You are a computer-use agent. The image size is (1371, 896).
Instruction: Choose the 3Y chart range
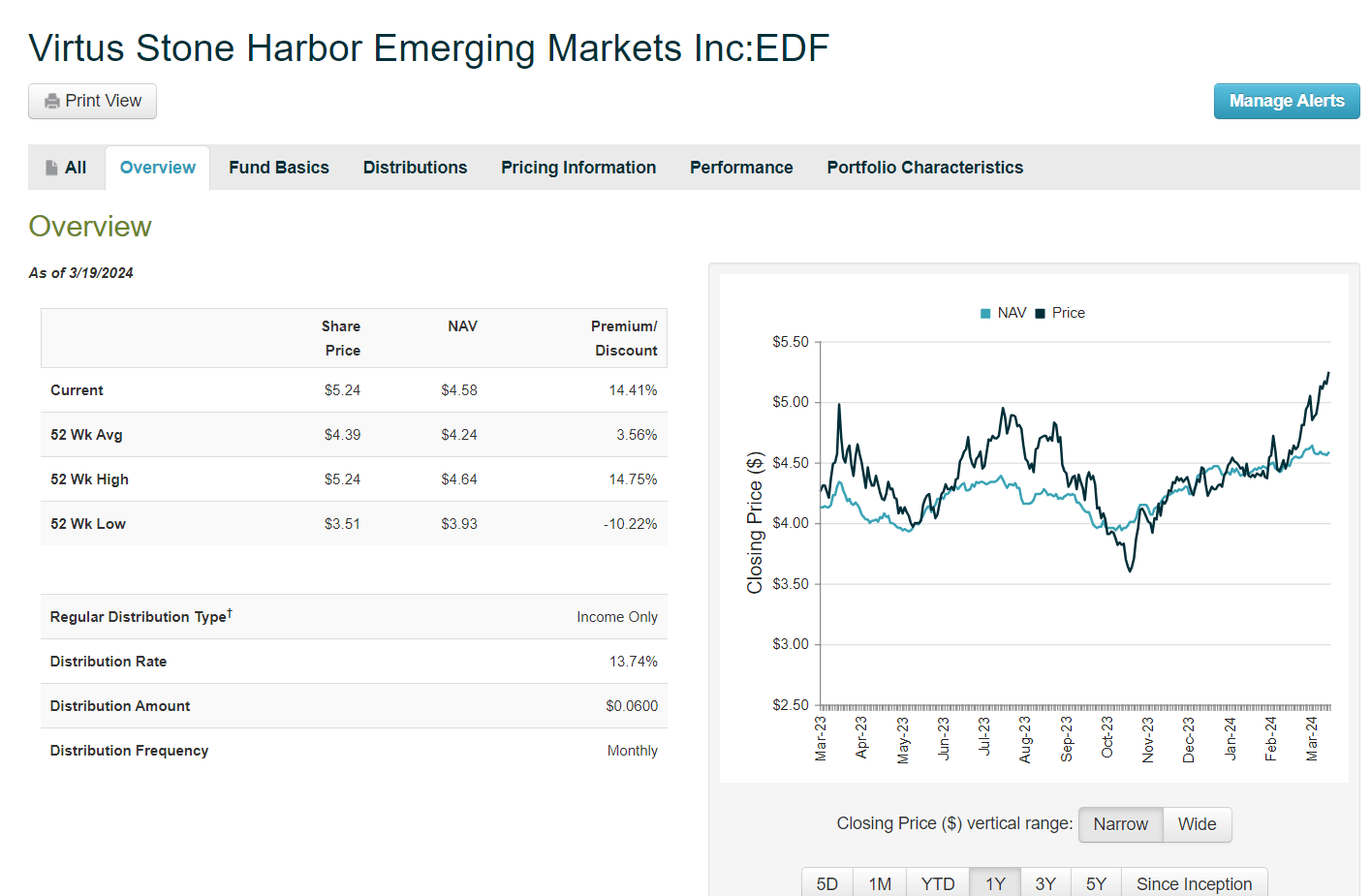pyautogui.click(x=1045, y=883)
